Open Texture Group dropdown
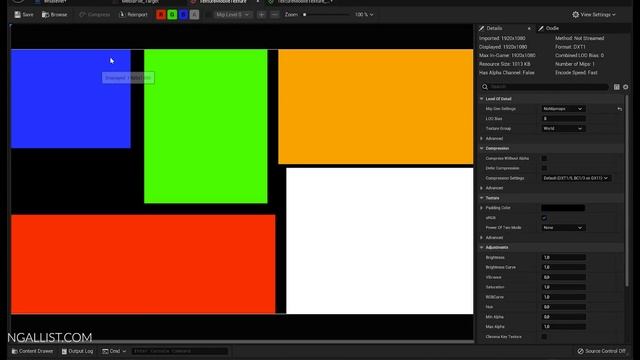Viewport: 640px width, 360px height. (x=563, y=128)
